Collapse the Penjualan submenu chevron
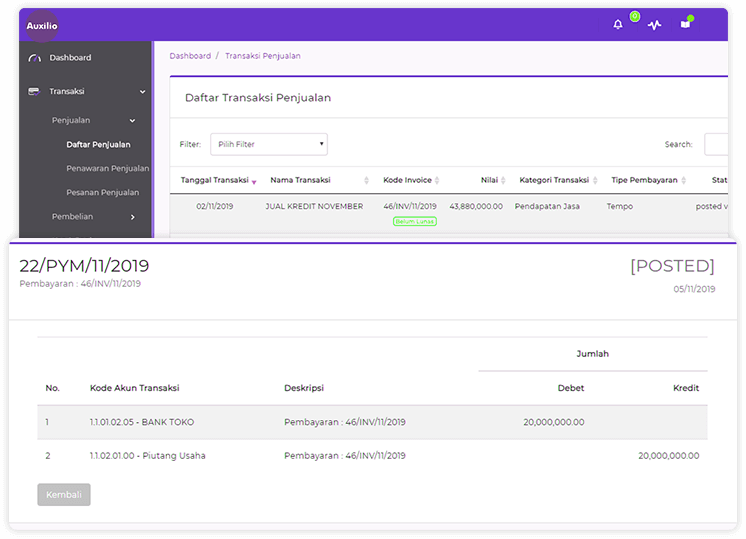Image resolution: width=746 pixels, height=539 pixels. pos(132,121)
